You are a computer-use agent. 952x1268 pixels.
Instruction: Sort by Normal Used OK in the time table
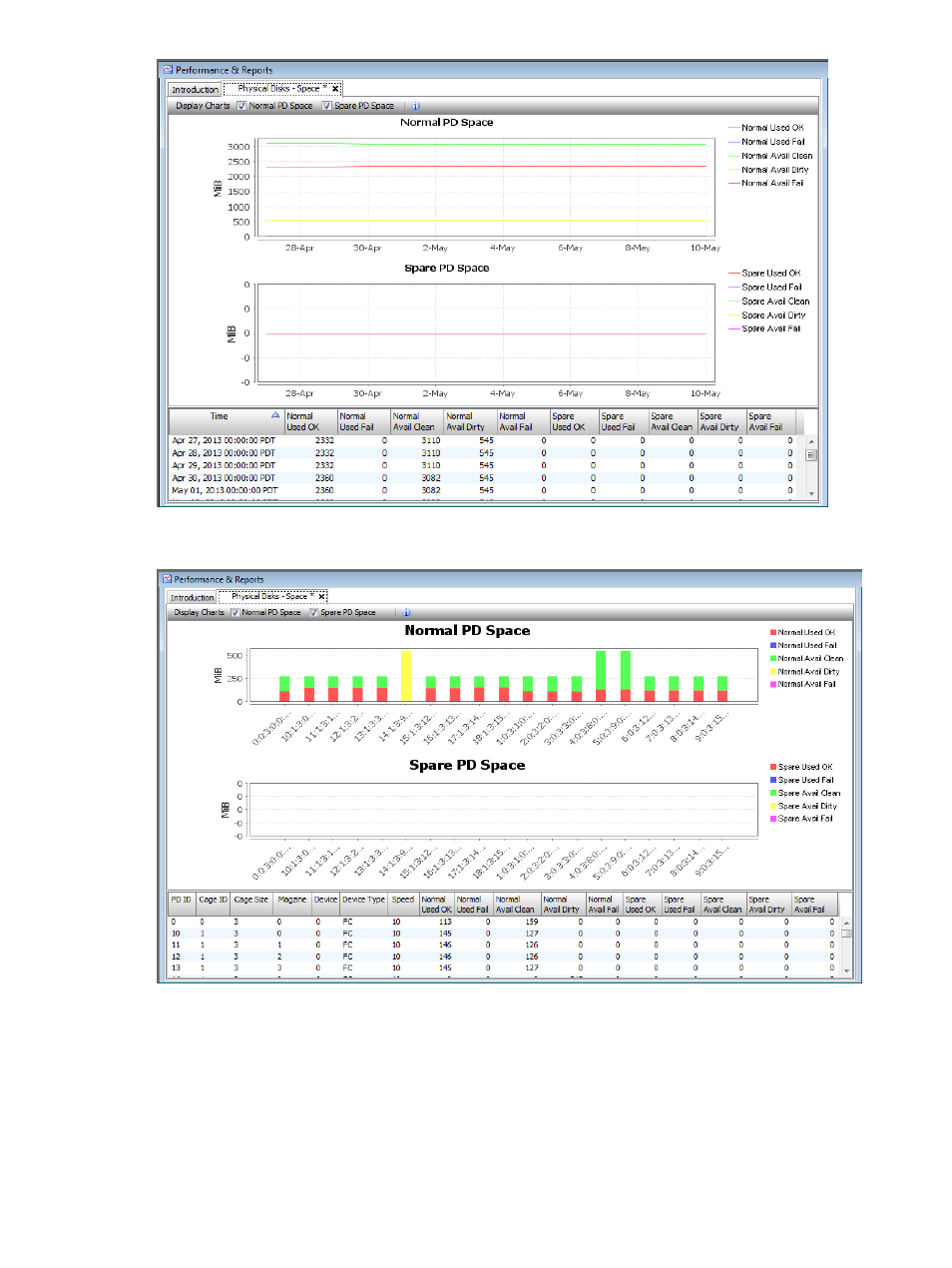tap(310, 421)
